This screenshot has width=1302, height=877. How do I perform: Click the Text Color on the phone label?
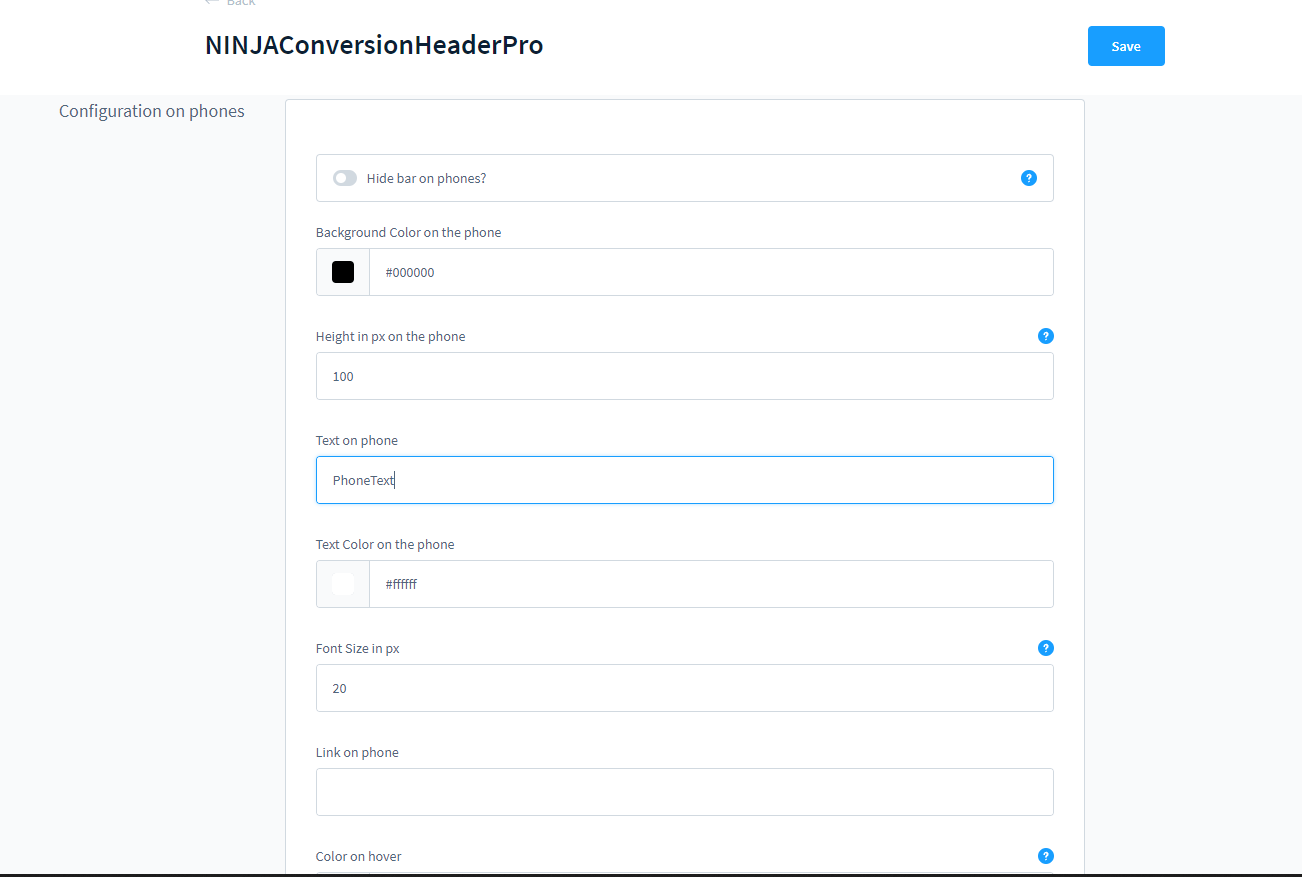tap(385, 544)
